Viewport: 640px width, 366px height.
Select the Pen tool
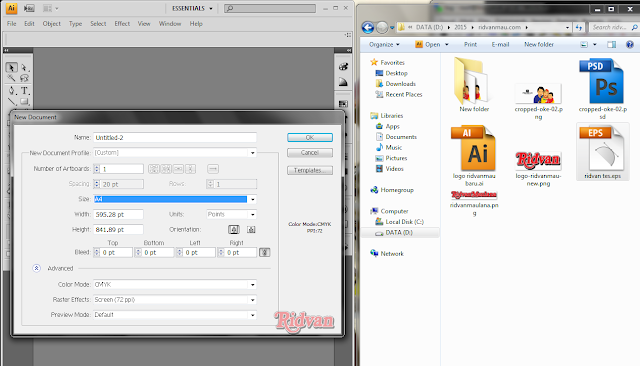pos(11,91)
